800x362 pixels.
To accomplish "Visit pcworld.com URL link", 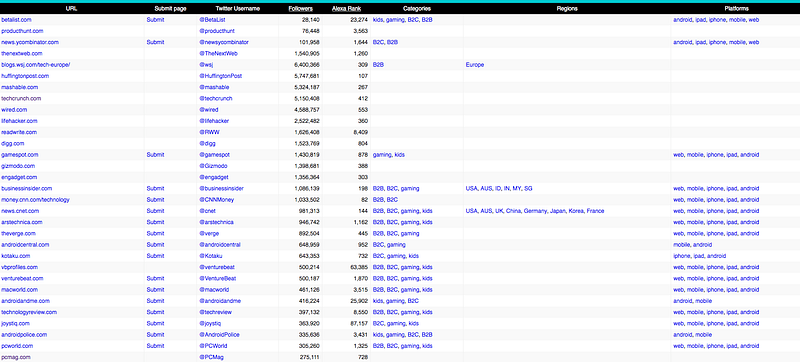I will pos(18,345).
